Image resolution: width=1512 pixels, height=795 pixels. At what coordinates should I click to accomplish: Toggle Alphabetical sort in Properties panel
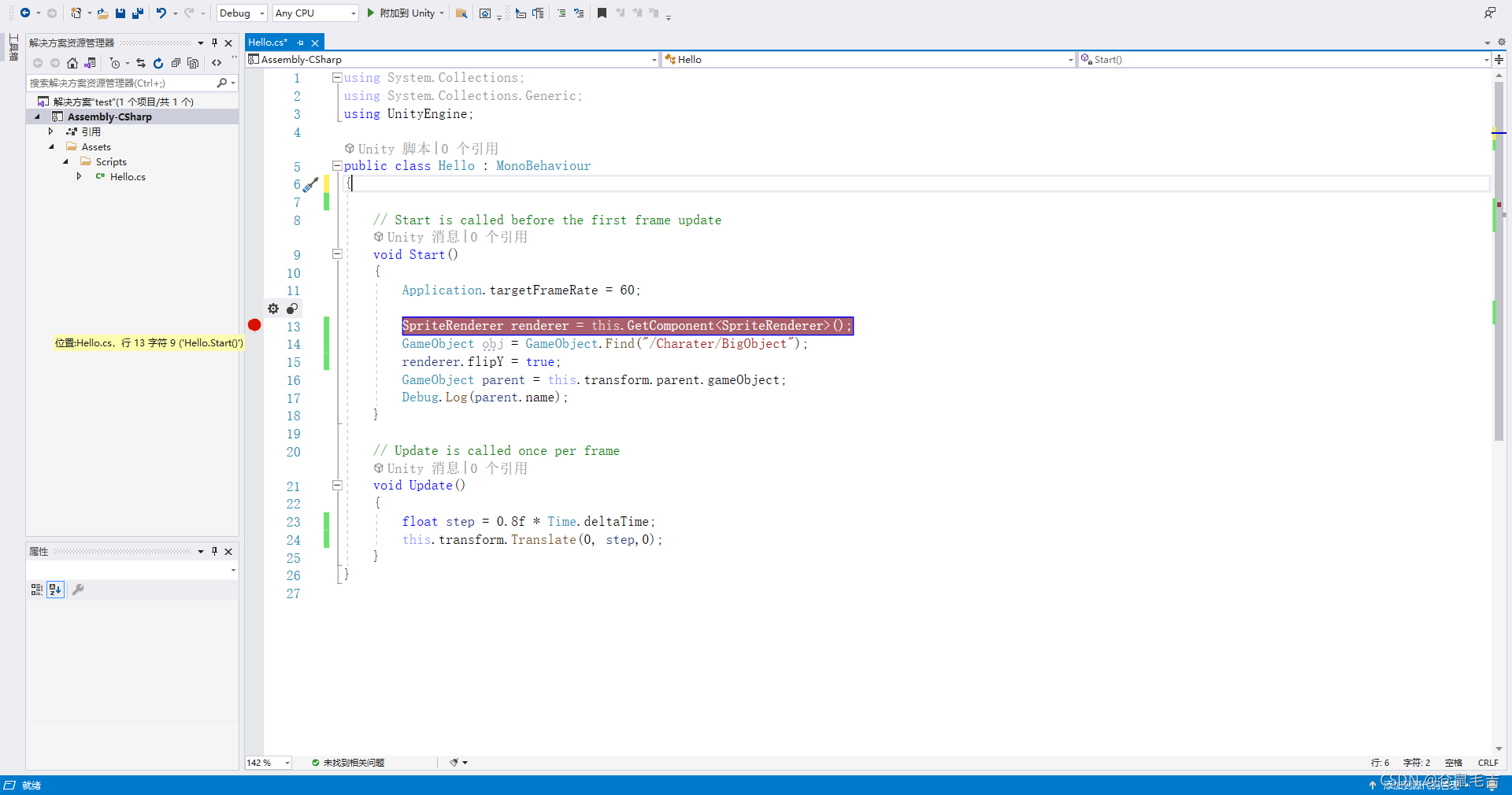(x=55, y=589)
